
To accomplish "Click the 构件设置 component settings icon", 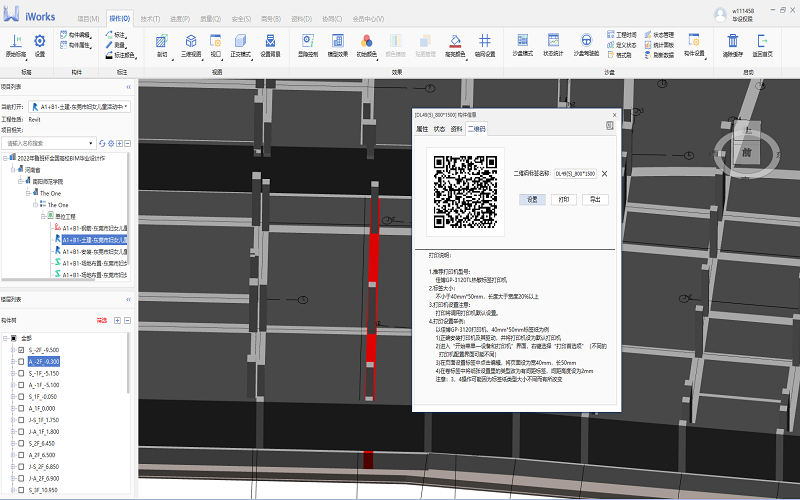I will pos(694,40).
